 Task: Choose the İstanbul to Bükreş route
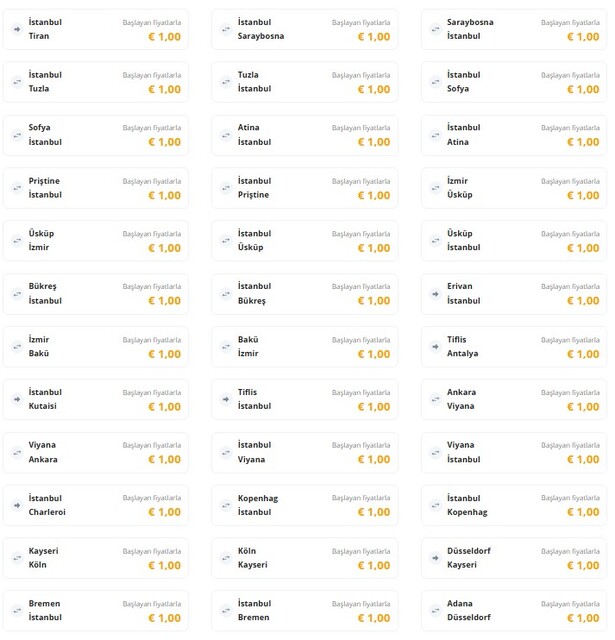click(x=305, y=294)
